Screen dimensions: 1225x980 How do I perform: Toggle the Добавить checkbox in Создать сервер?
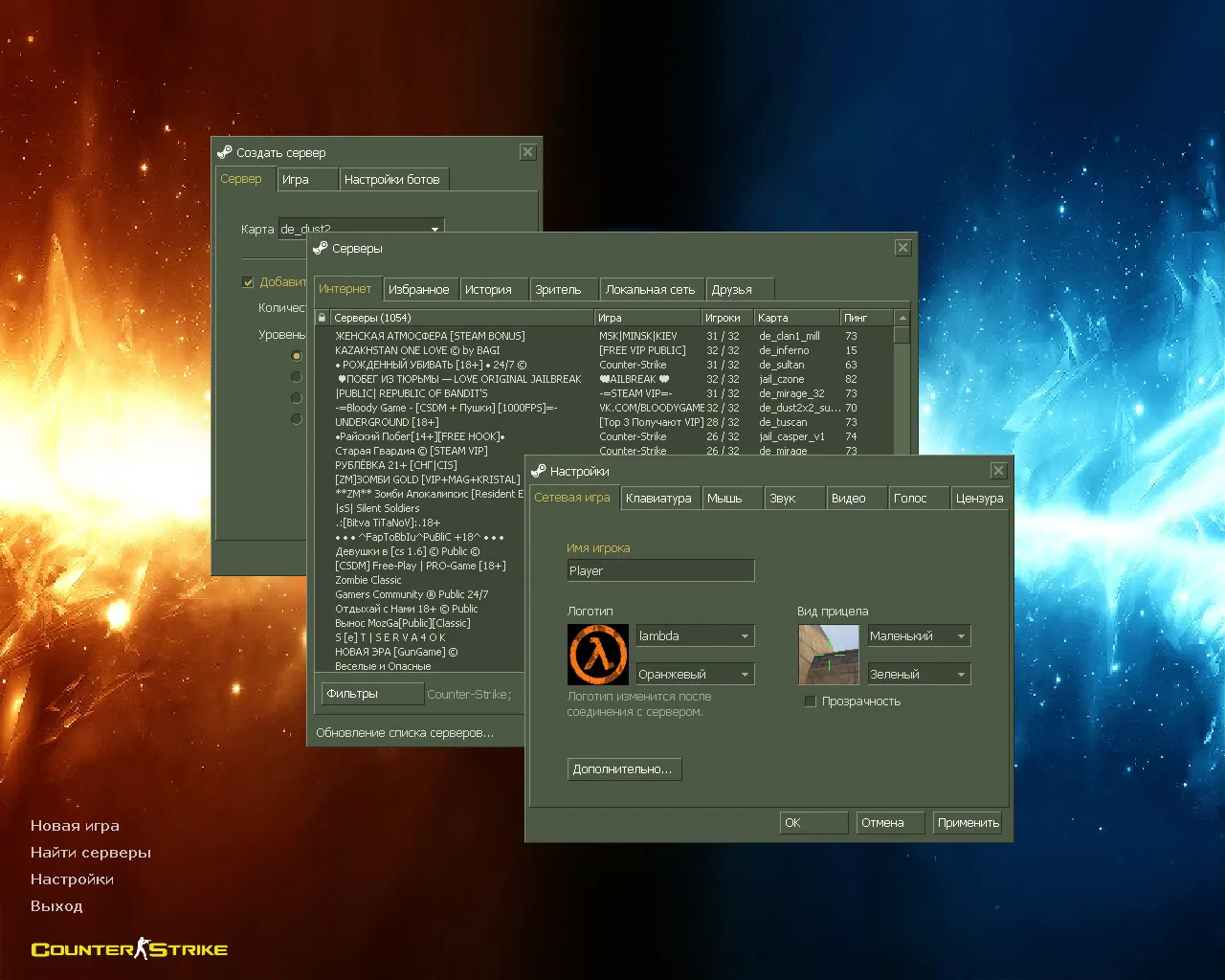pos(248,282)
